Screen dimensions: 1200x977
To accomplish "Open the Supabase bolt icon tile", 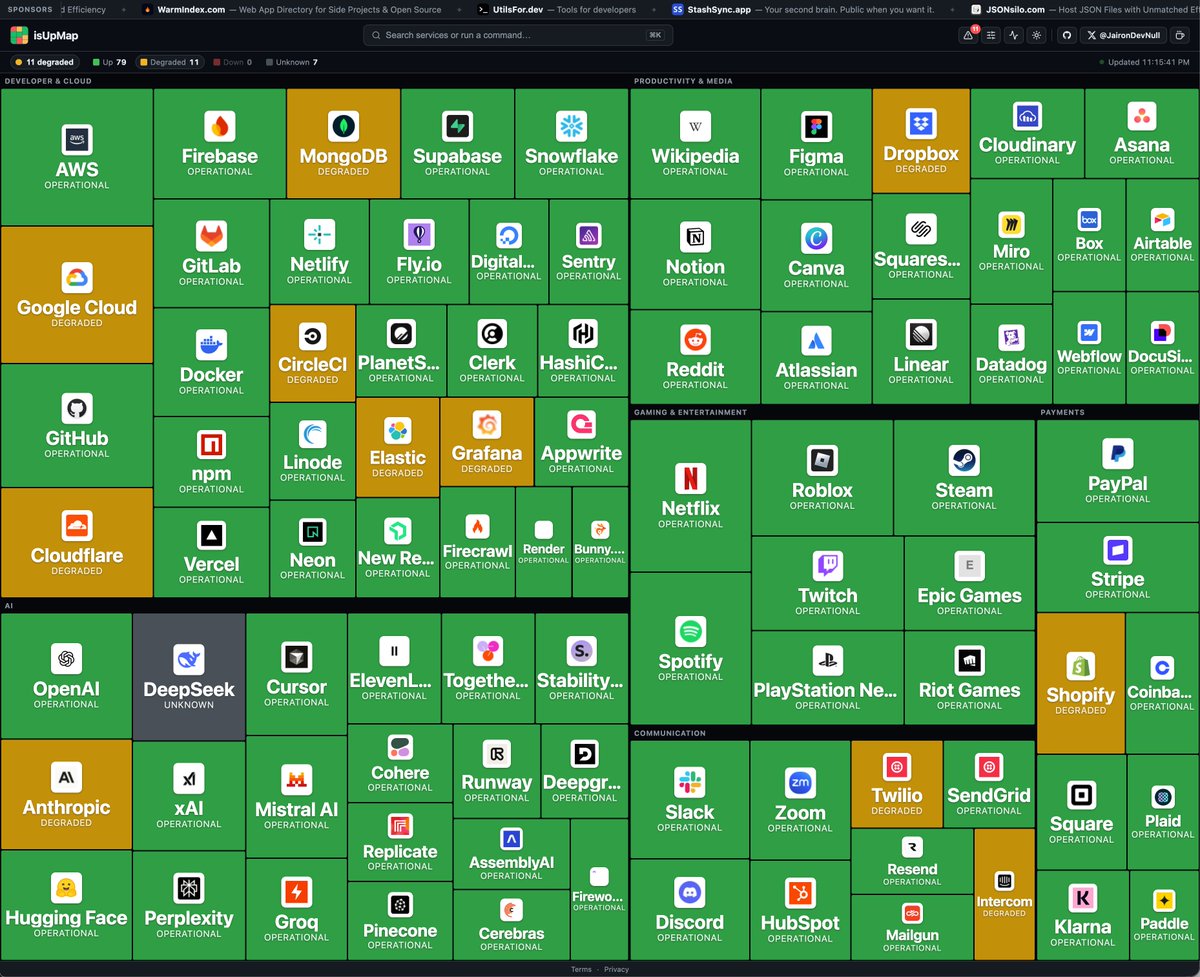I will [x=457, y=126].
